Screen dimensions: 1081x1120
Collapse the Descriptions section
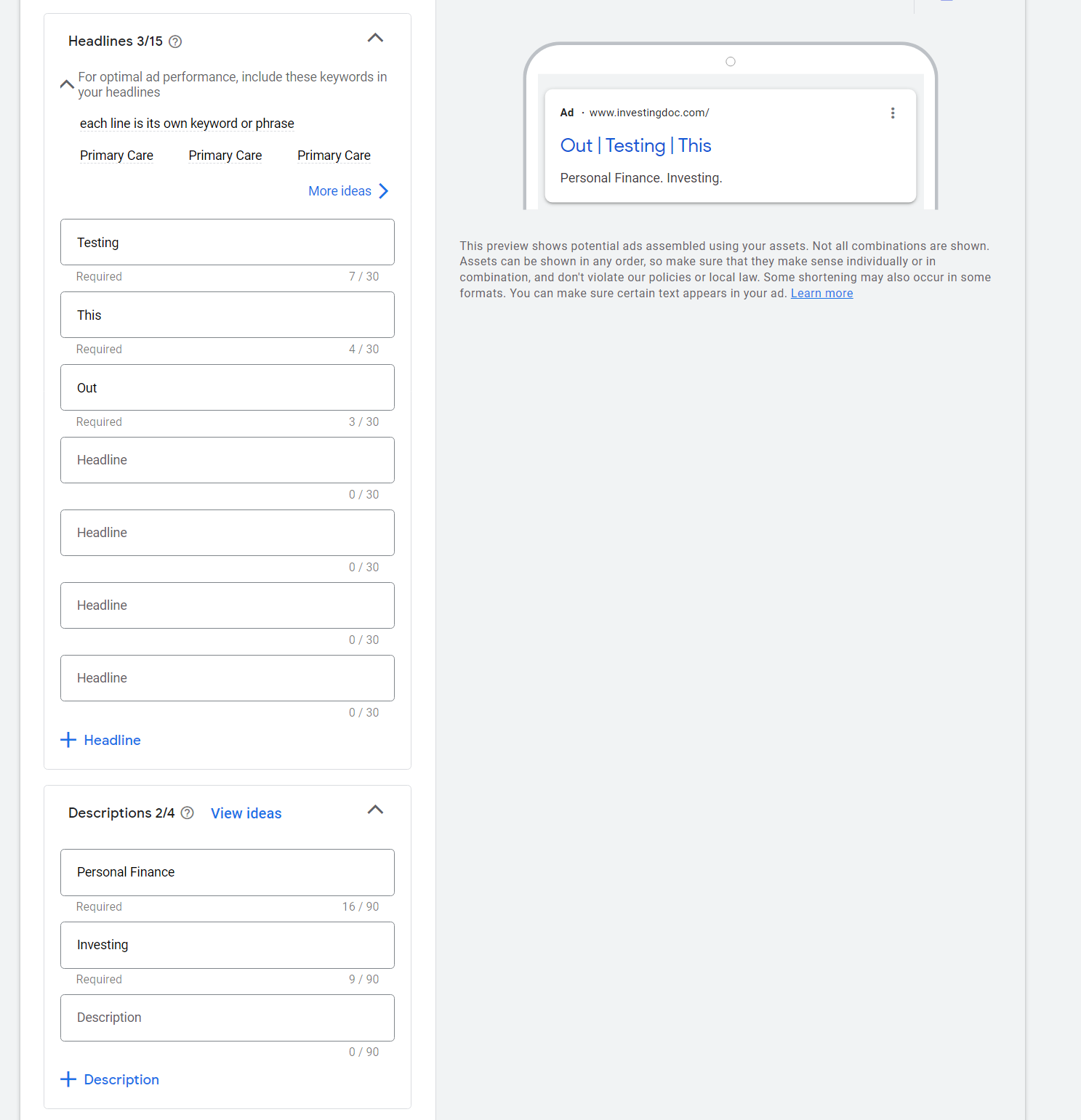click(375, 810)
